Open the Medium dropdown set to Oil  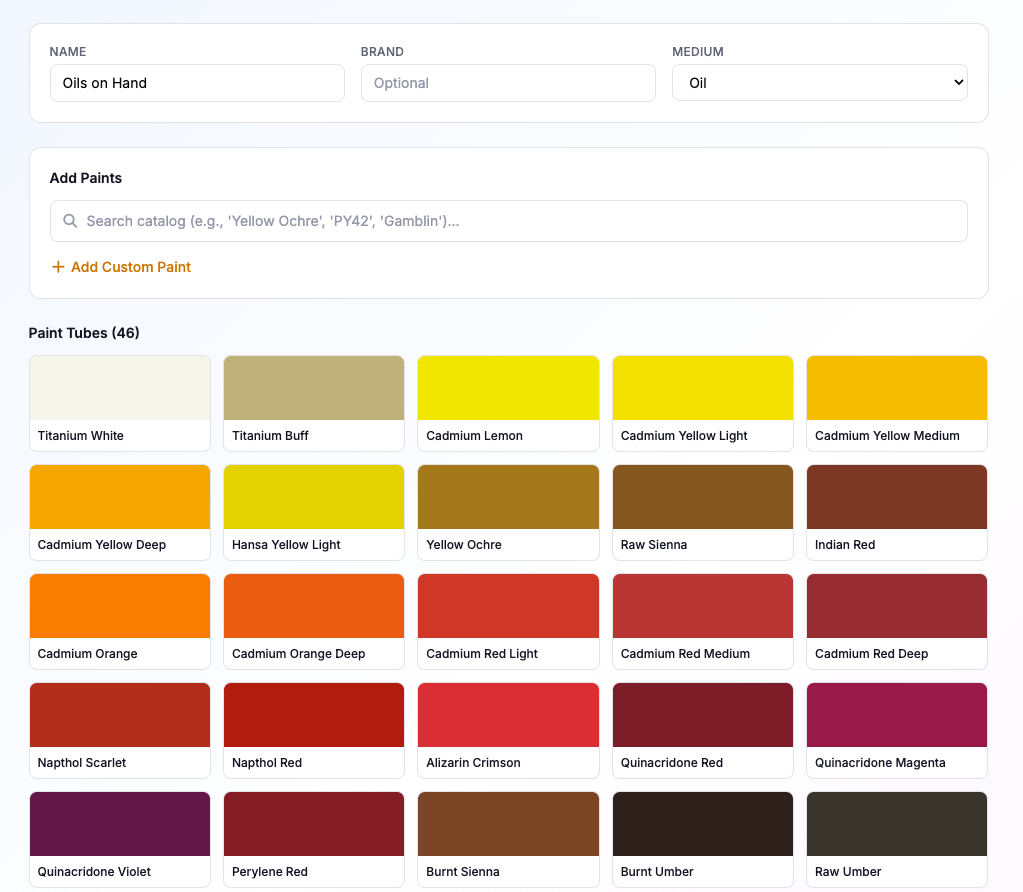click(819, 83)
